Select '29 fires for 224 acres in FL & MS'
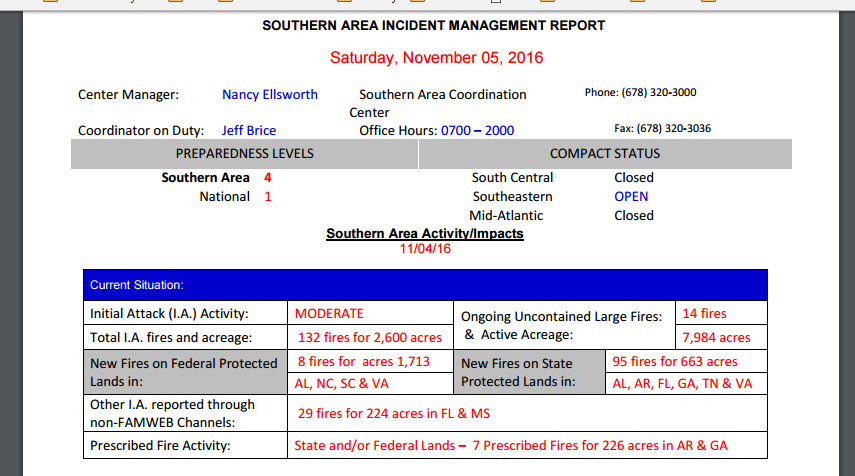The image size is (855, 476). (x=394, y=413)
